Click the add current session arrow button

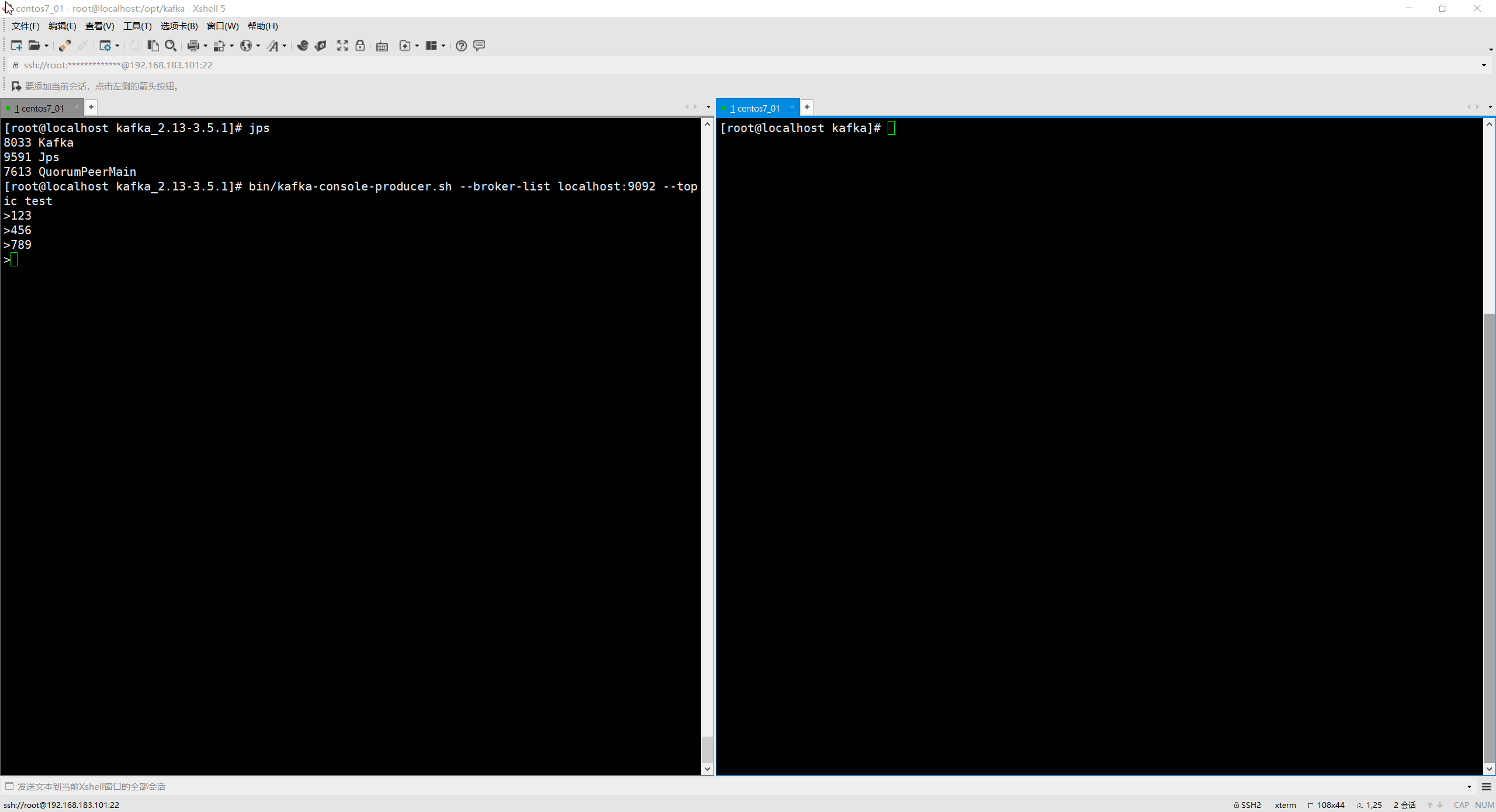click(16, 86)
